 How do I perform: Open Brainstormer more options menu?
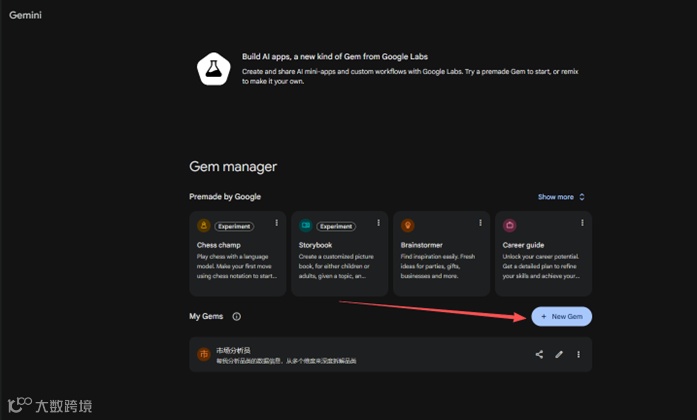point(481,223)
